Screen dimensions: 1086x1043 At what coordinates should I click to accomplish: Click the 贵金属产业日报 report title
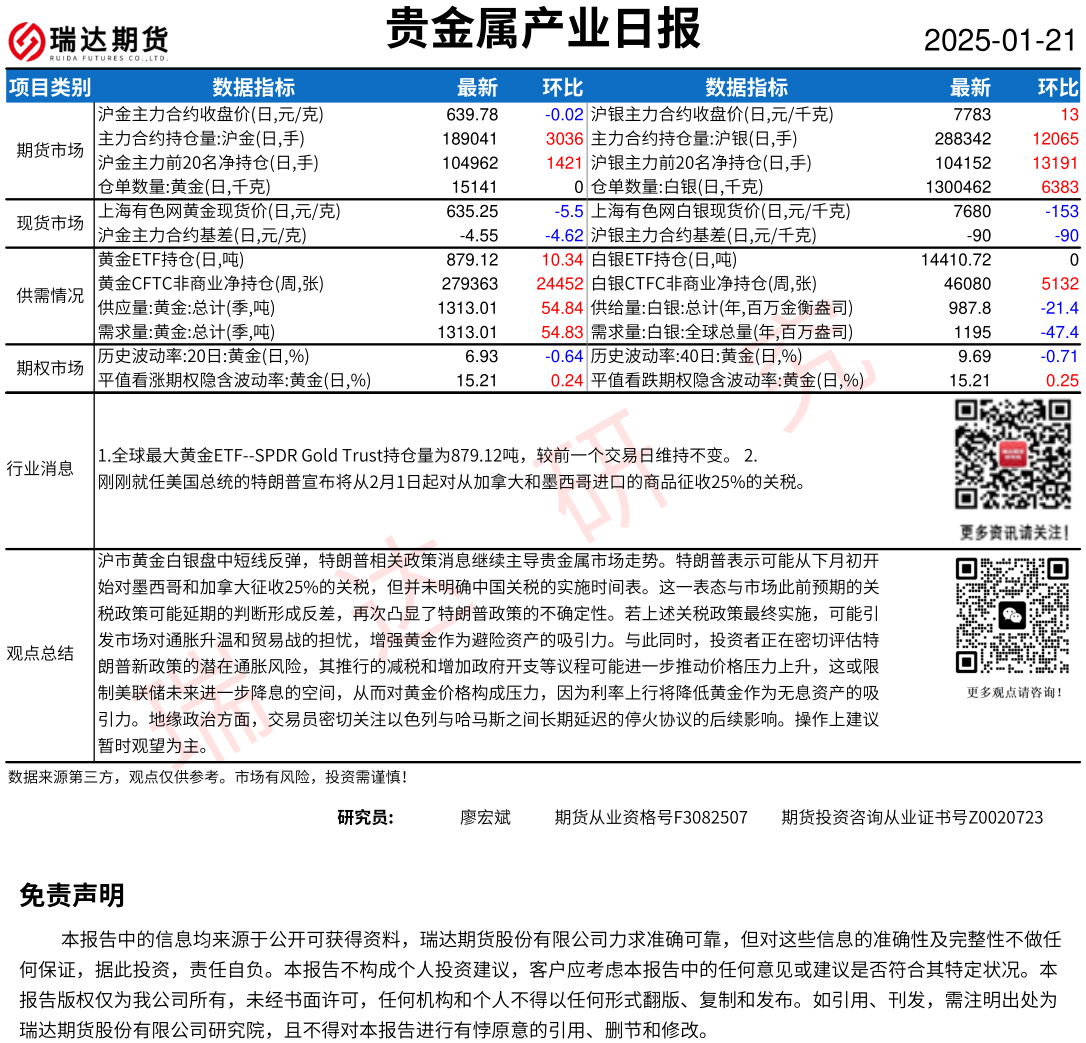544,29
